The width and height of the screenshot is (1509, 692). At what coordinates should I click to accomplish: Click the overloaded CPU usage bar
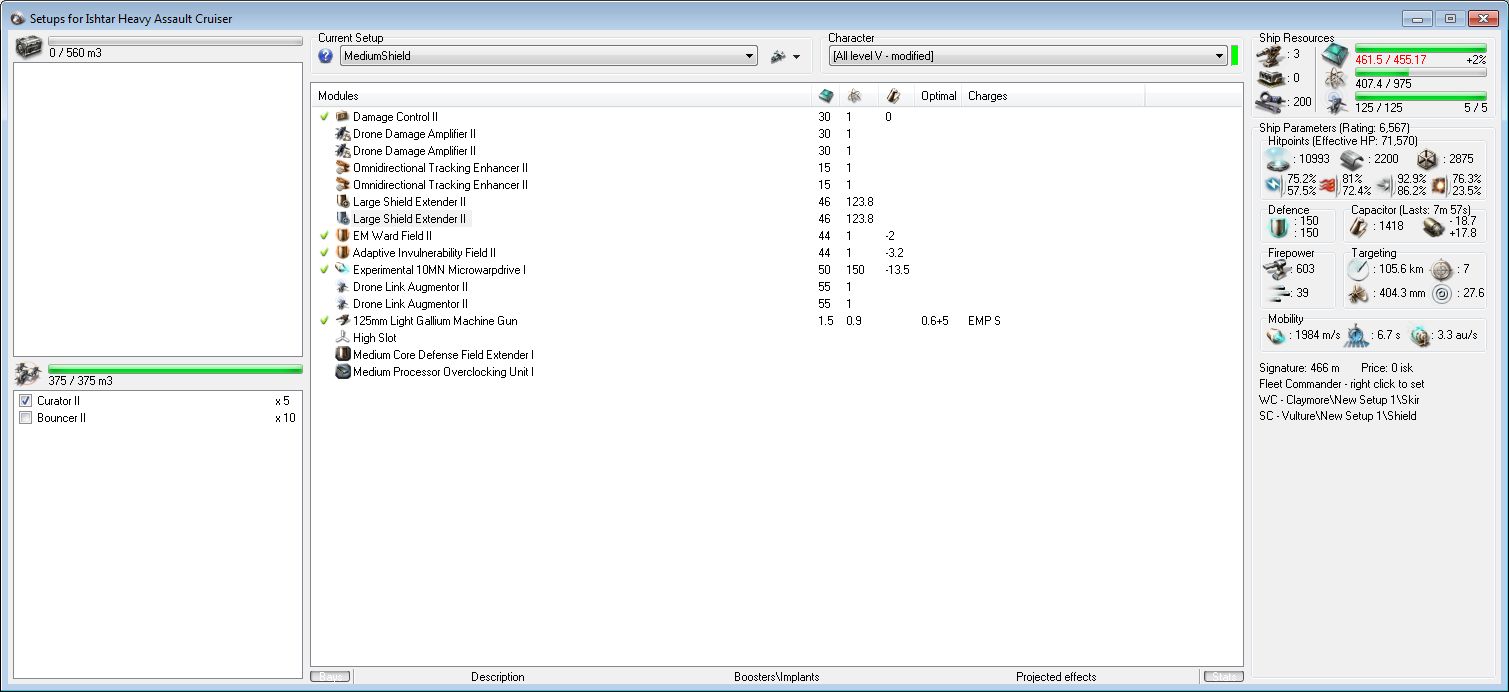coord(1420,48)
